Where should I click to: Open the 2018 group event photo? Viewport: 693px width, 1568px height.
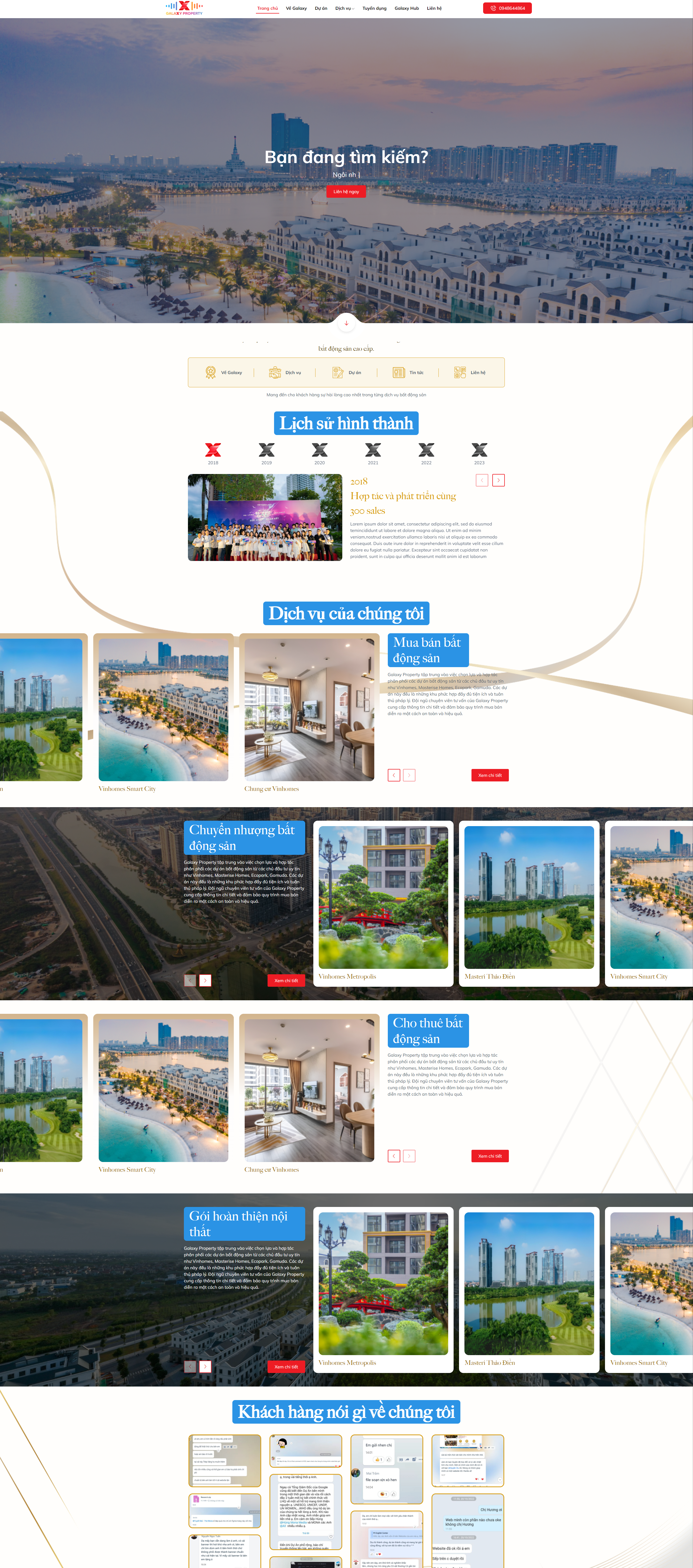[x=265, y=517]
